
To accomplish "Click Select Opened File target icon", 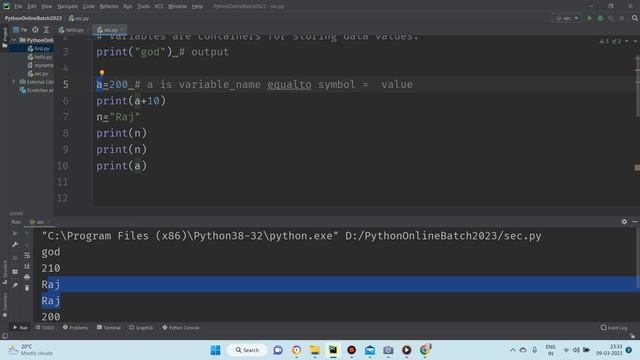I will pos(36,30).
